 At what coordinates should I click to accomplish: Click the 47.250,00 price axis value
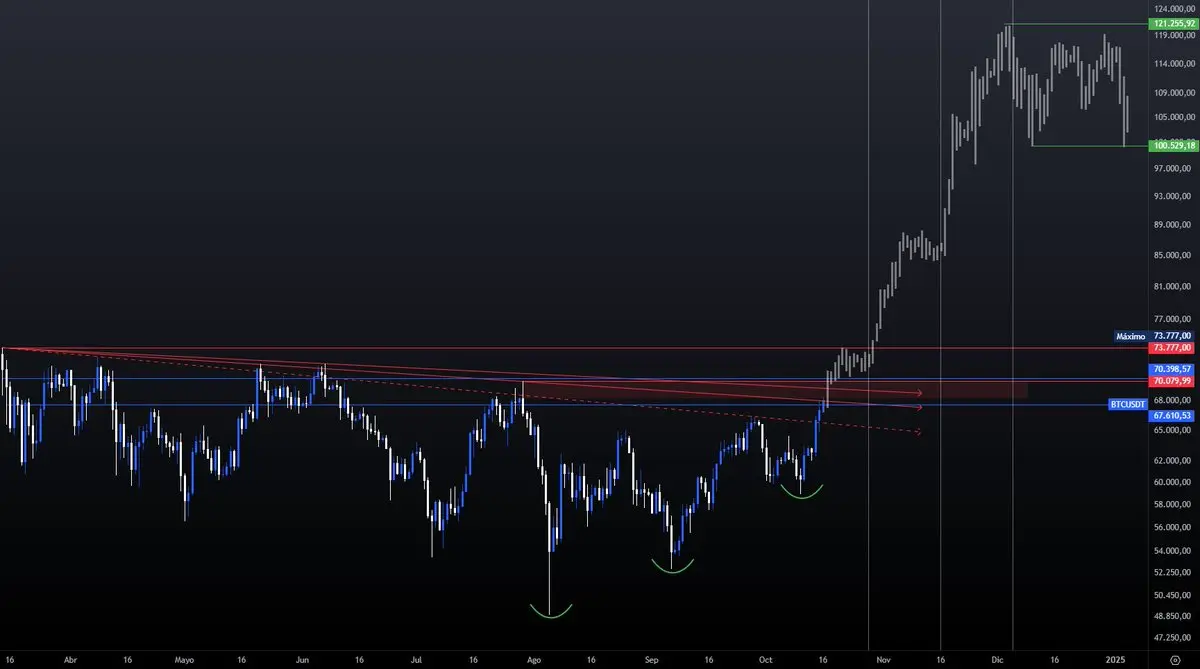pyautogui.click(x=1173, y=636)
